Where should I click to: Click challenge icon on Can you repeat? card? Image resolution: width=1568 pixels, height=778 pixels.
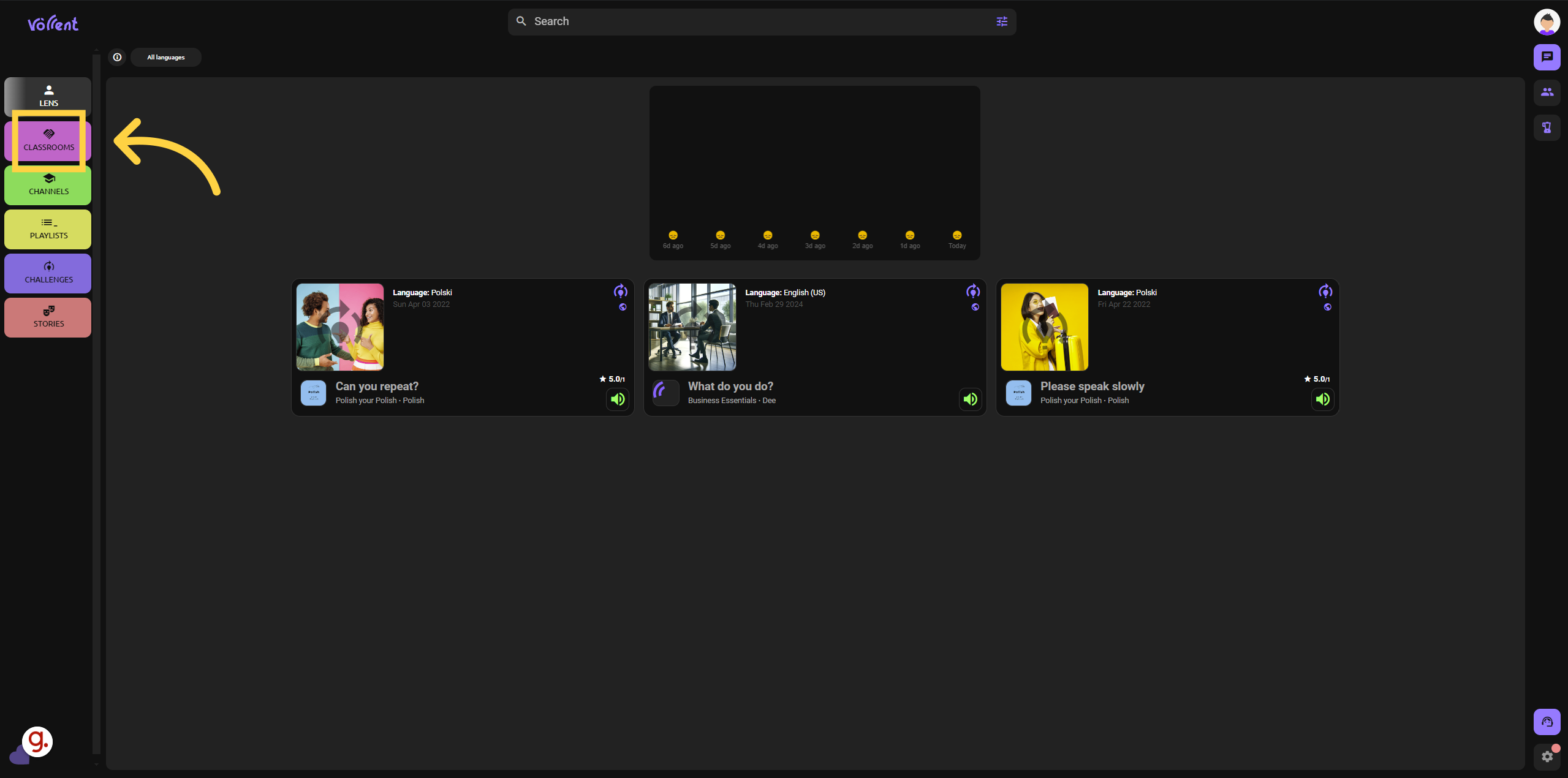[621, 291]
